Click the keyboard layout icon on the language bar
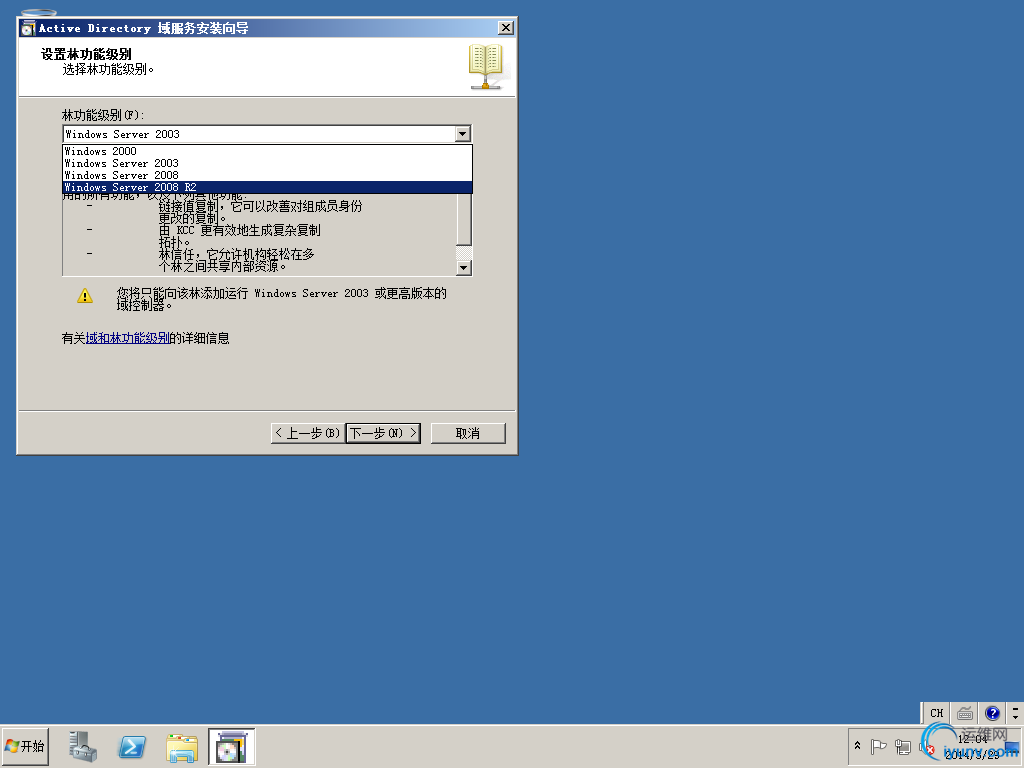1024x768 pixels. 964,712
